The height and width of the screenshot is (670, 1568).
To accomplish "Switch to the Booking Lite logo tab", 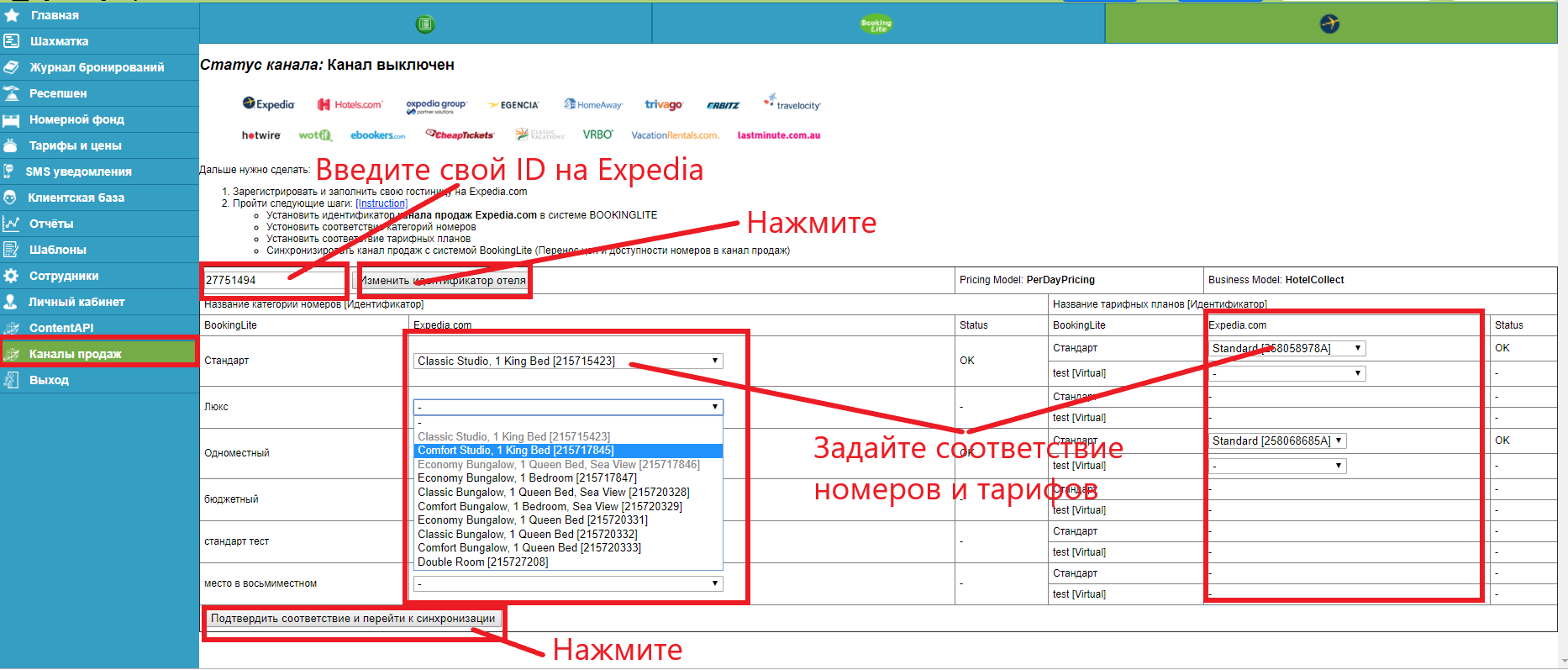I will click(877, 24).
